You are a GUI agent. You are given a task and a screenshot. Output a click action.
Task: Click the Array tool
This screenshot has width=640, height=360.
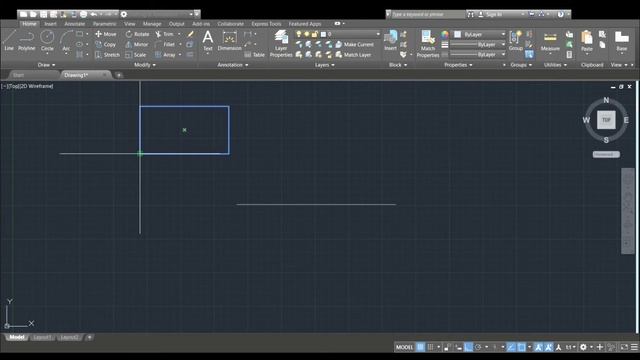(x=165, y=55)
